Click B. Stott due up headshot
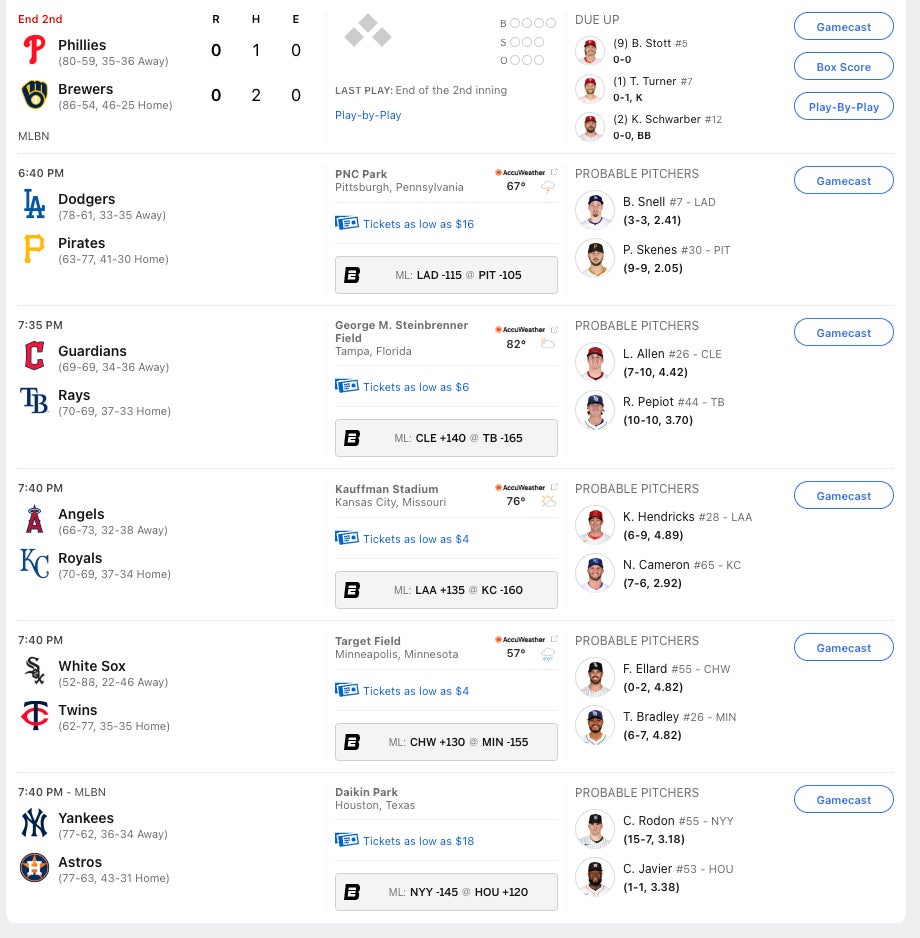This screenshot has width=920, height=938. 590,51
